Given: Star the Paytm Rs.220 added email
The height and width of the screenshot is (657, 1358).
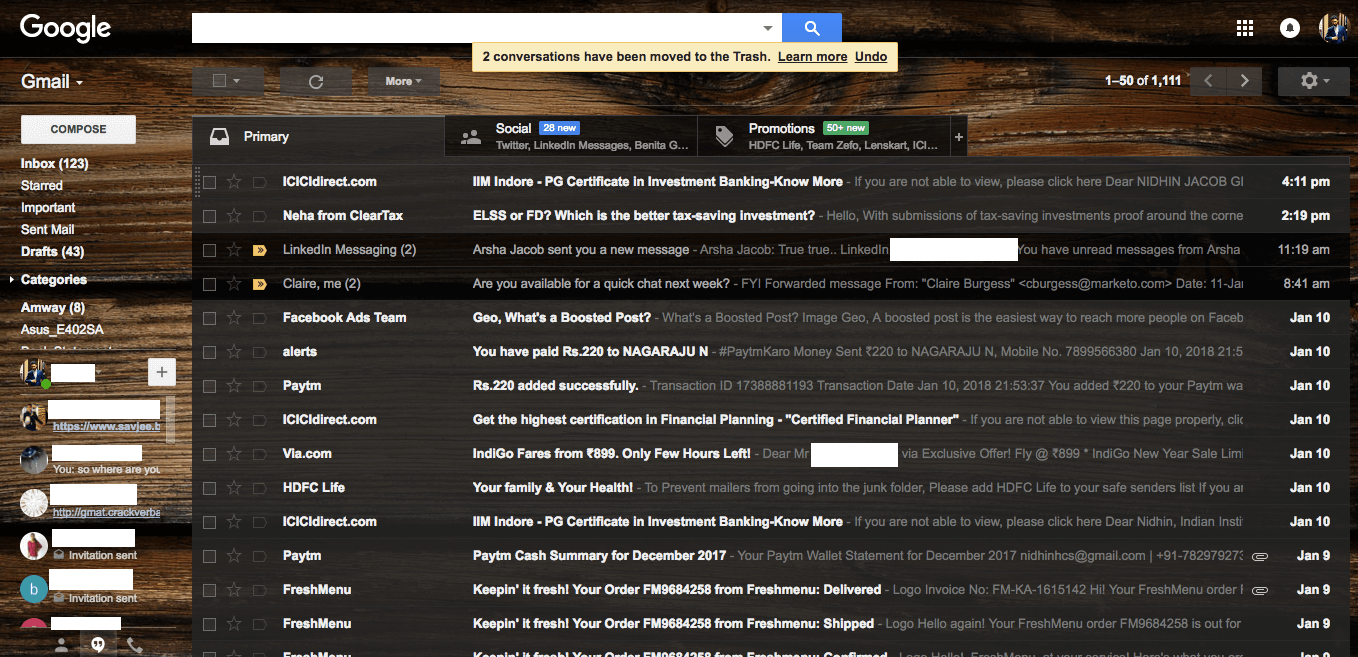Looking at the screenshot, I should click(x=234, y=386).
